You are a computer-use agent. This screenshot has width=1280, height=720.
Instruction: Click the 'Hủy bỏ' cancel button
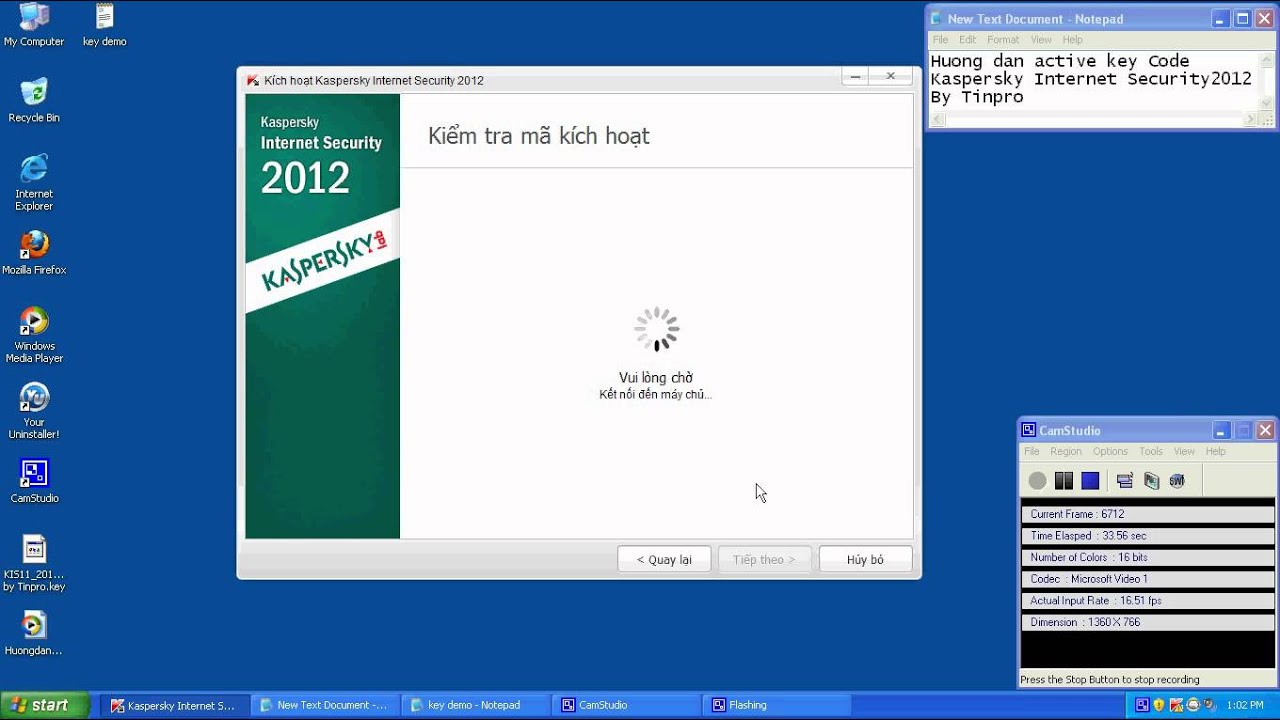(865, 559)
